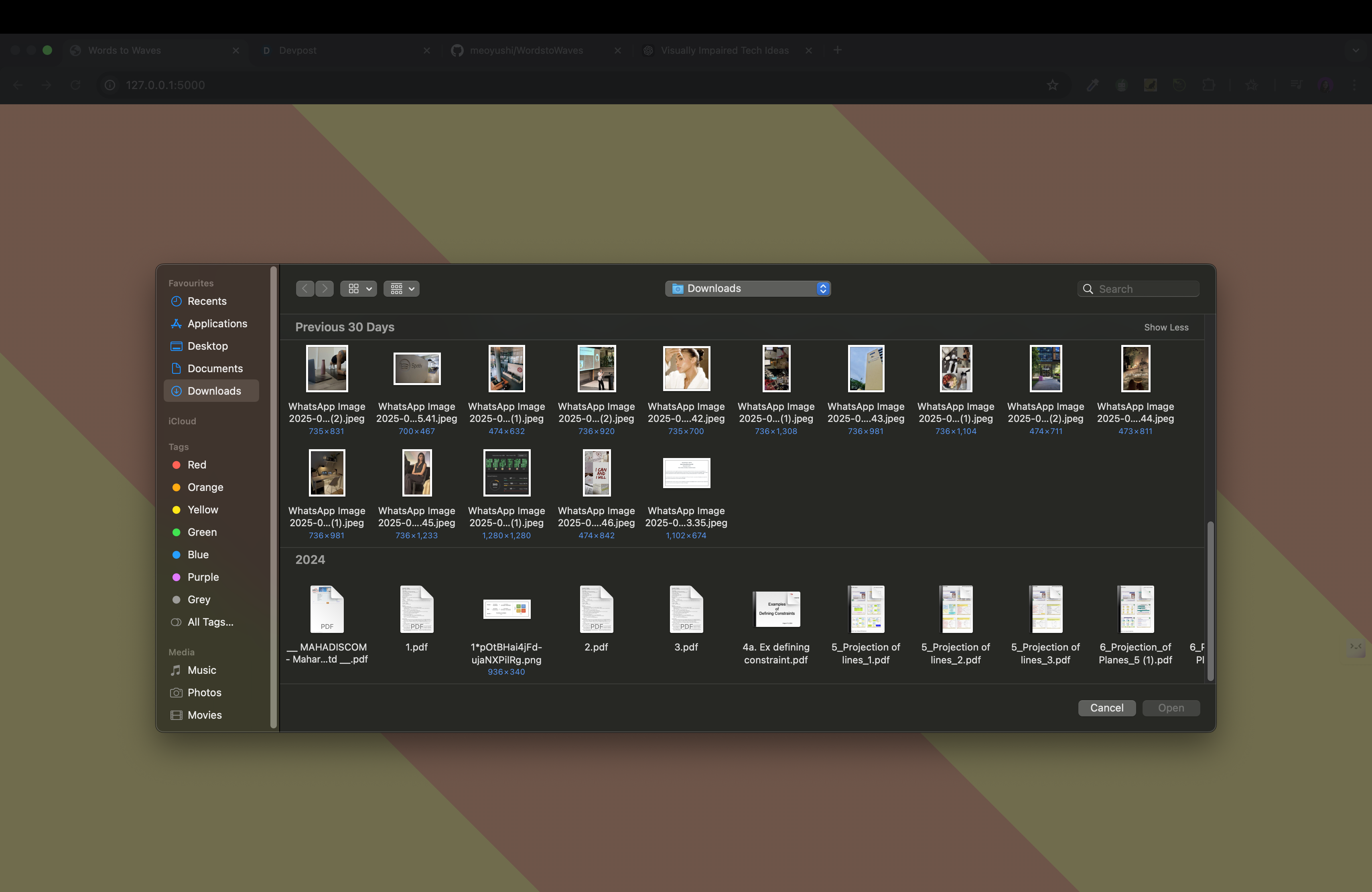This screenshot has height=892, width=1372.
Task: Open Documents in the sidebar
Action: point(215,369)
